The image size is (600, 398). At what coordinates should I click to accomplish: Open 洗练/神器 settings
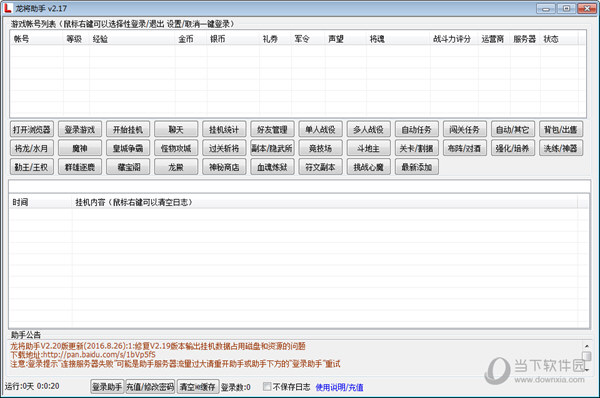pos(561,148)
